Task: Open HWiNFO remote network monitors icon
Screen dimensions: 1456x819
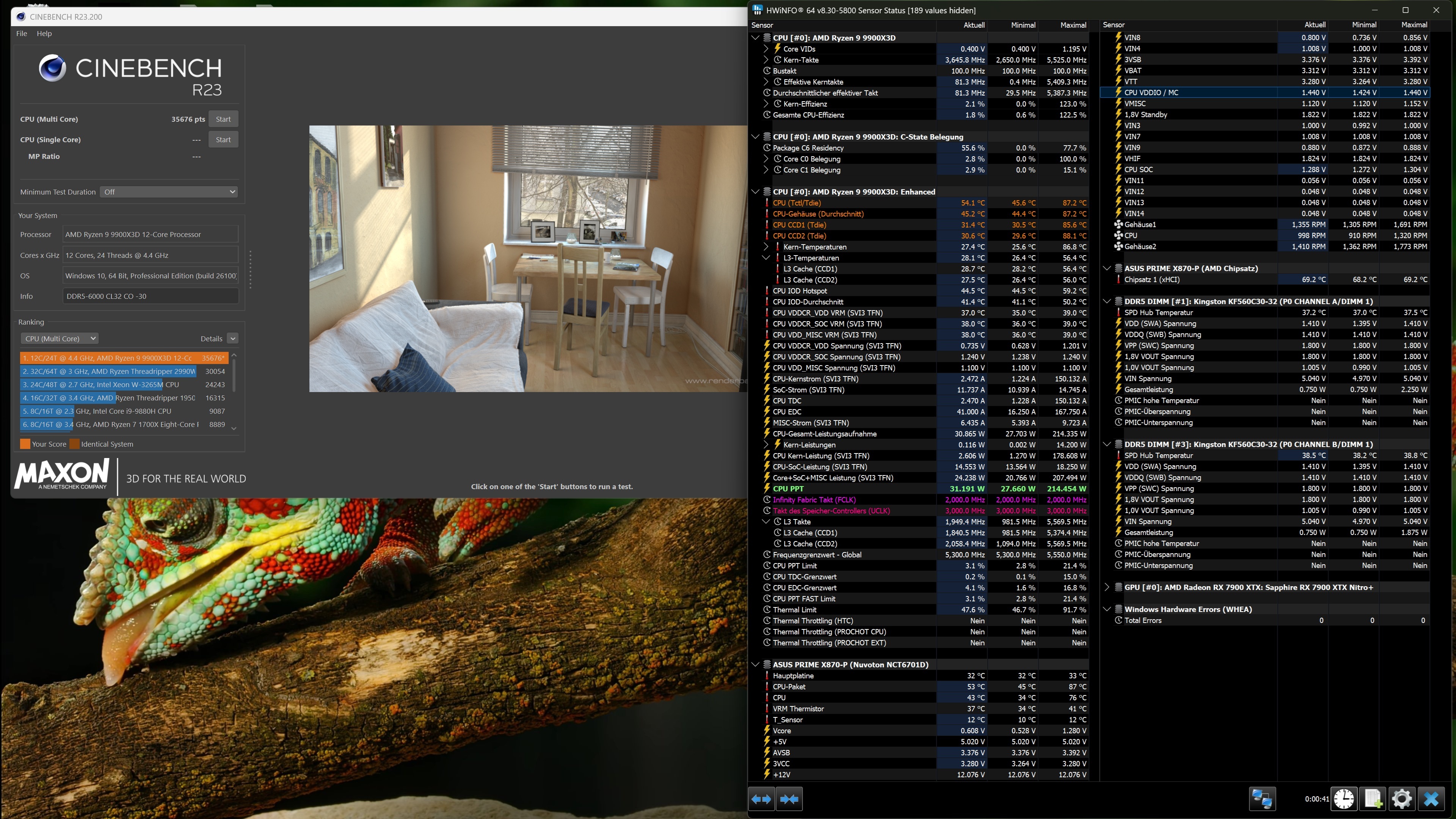Action: coord(1262,799)
